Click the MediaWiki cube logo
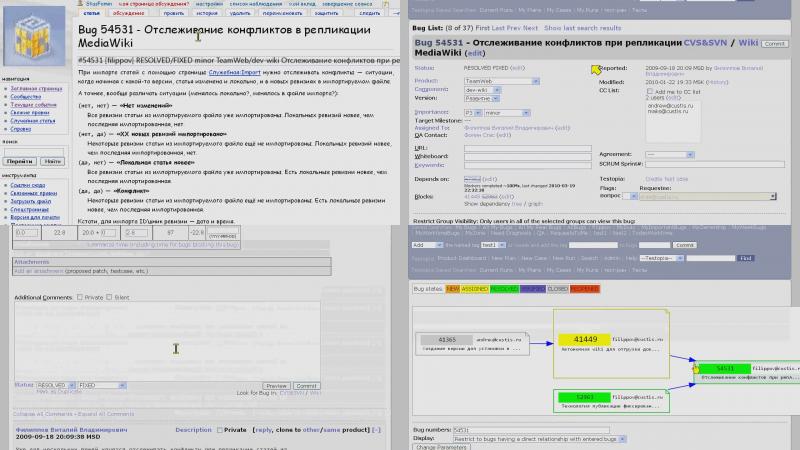Image resolution: width=800 pixels, height=450 pixels. (34, 36)
